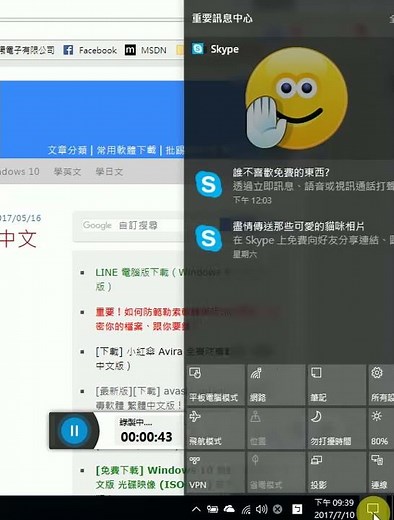The width and height of the screenshot is (394, 520).
Task: Open the Skype waving emoticon image
Action: [297, 99]
